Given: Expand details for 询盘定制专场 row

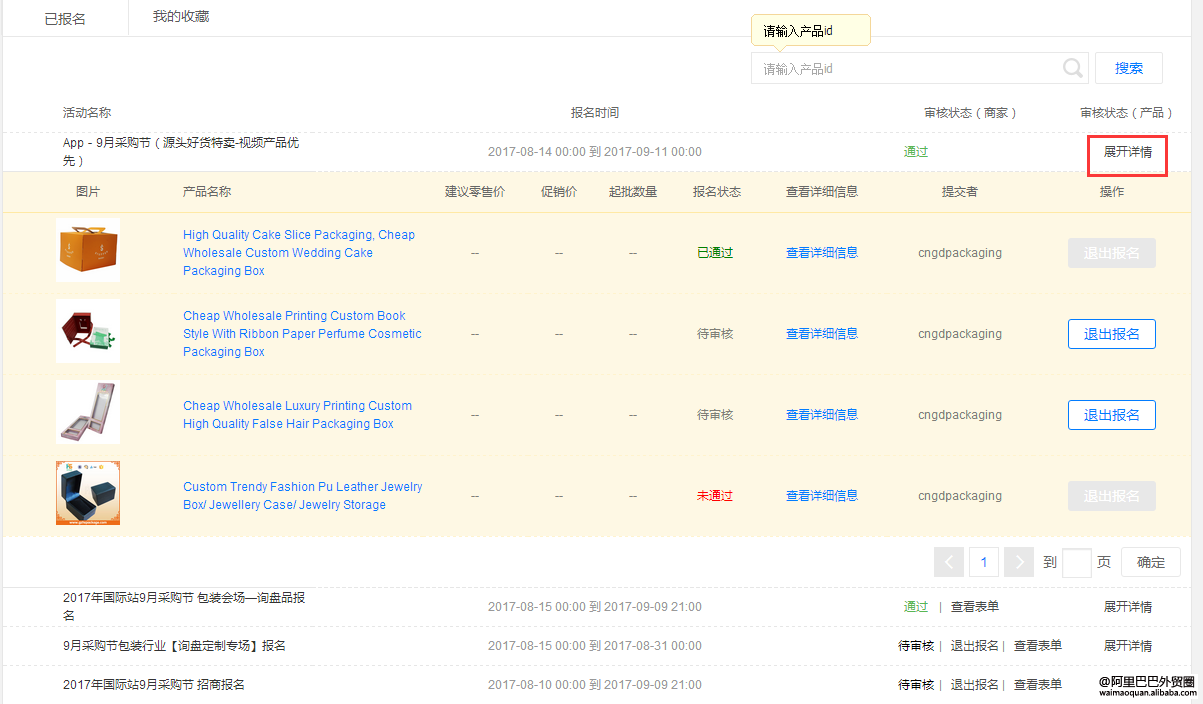Looking at the screenshot, I should pos(1127,646).
